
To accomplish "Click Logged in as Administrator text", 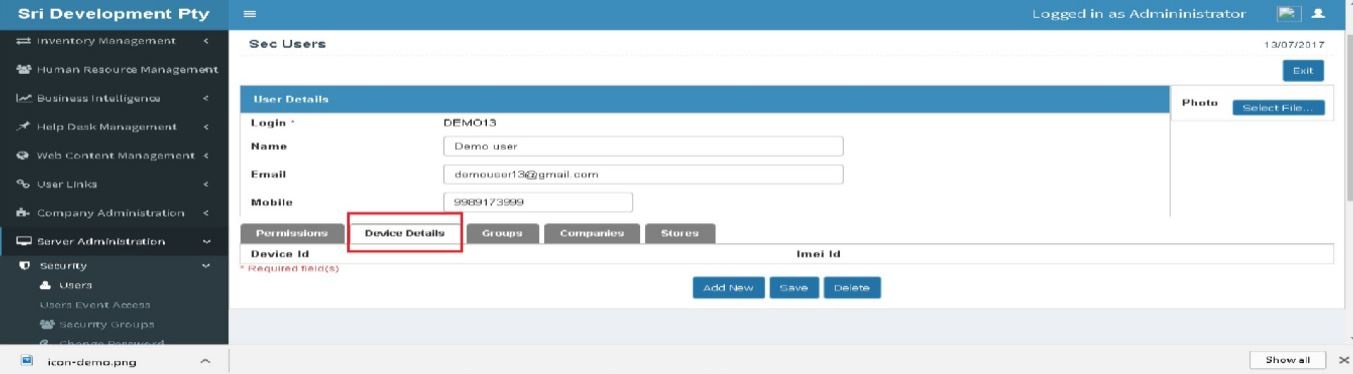I will click(1139, 14).
